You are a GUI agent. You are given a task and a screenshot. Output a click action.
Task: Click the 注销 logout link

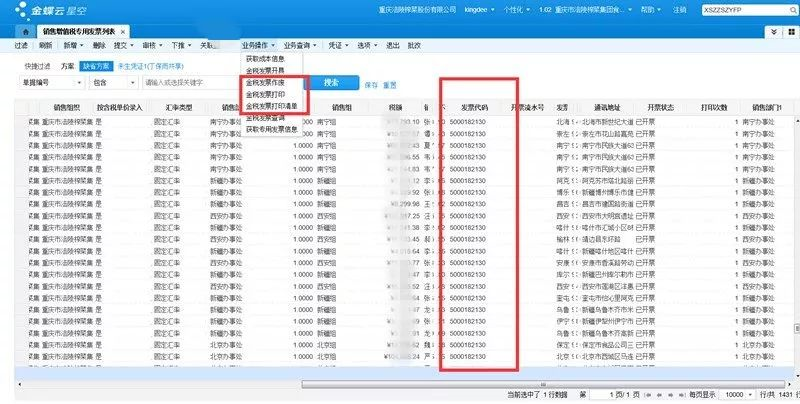[x=680, y=10]
